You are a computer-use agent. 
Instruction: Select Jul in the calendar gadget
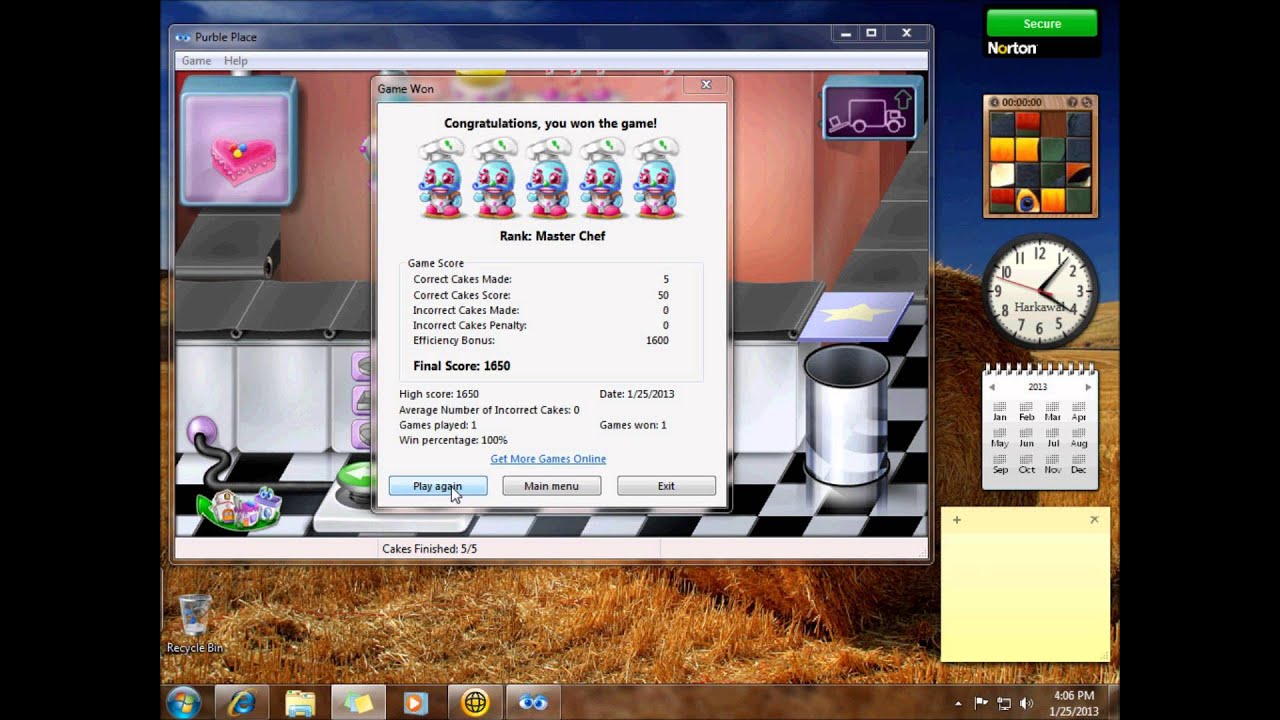pos(1052,438)
